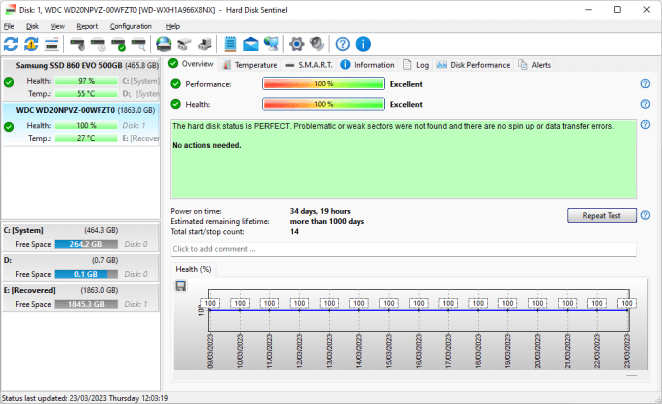This screenshot has width=662, height=404.
Task: Click the globe disk icon in toolbar
Action: pos(163,44)
